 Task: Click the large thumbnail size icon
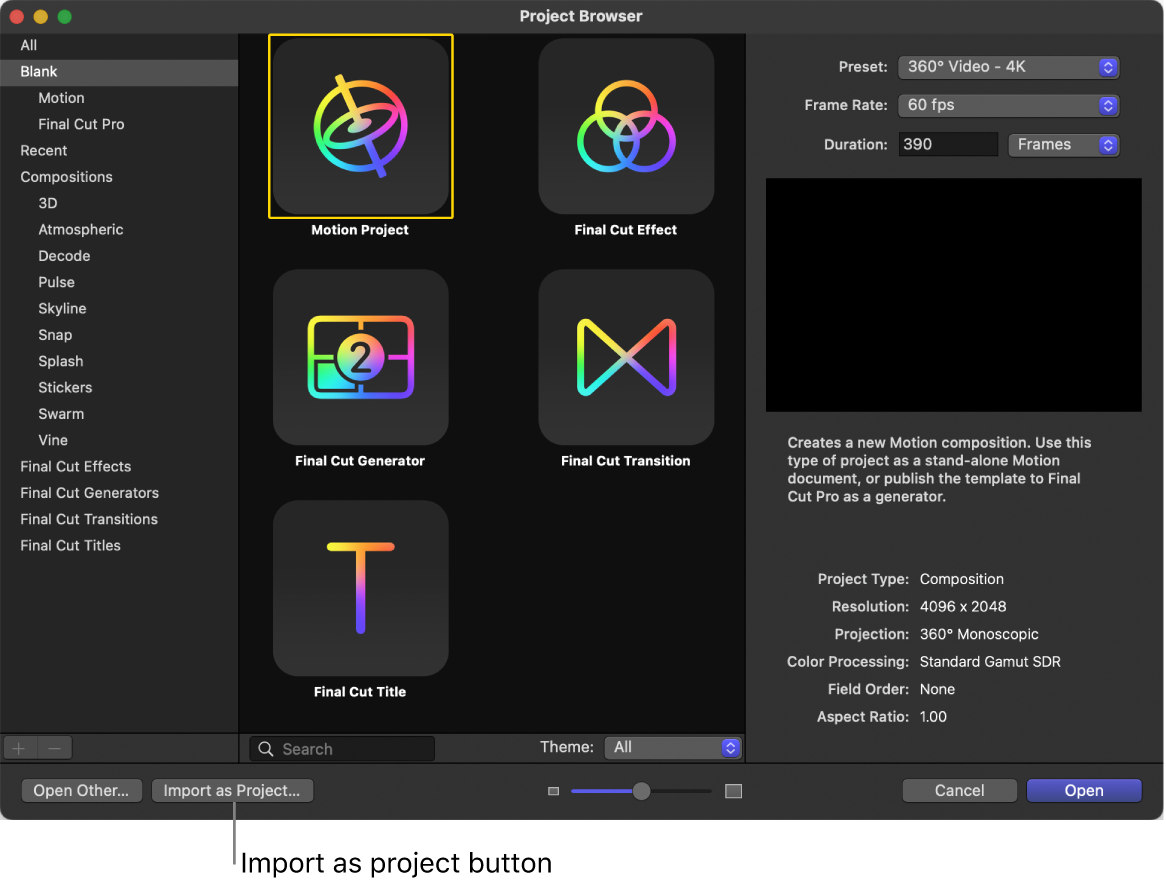(x=733, y=790)
